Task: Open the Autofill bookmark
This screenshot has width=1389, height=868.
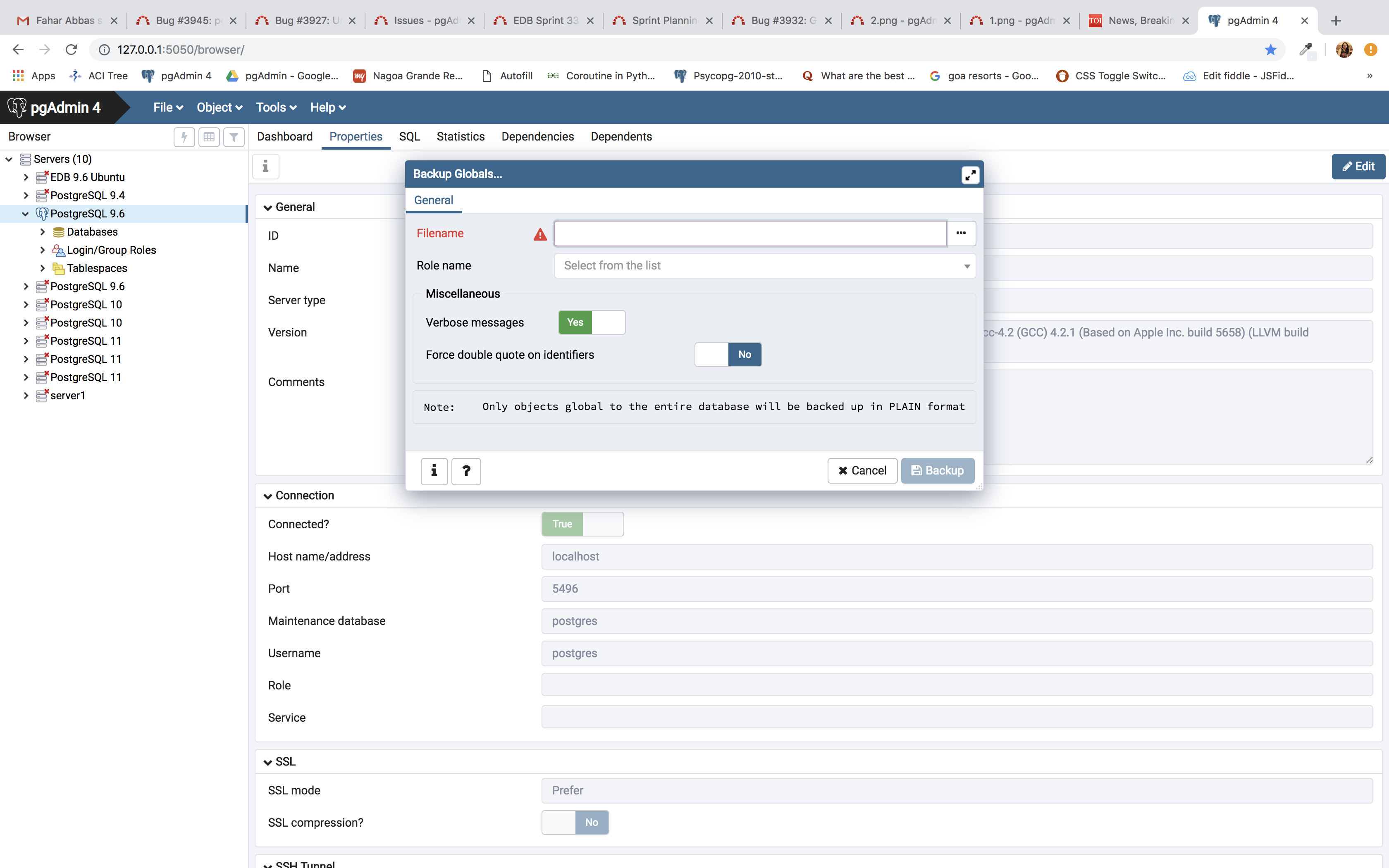Action: coord(507,76)
